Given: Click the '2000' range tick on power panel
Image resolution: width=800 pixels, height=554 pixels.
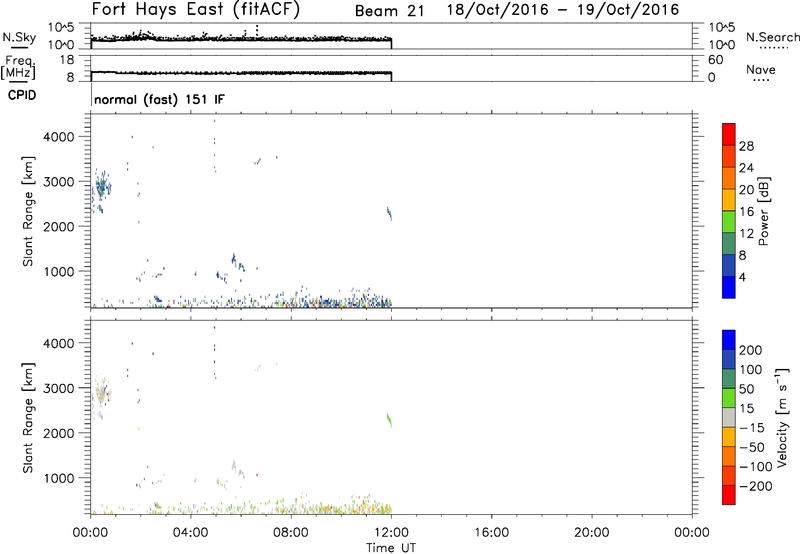Looking at the screenshot, I should pyautogui.click(x=60, y=226).
